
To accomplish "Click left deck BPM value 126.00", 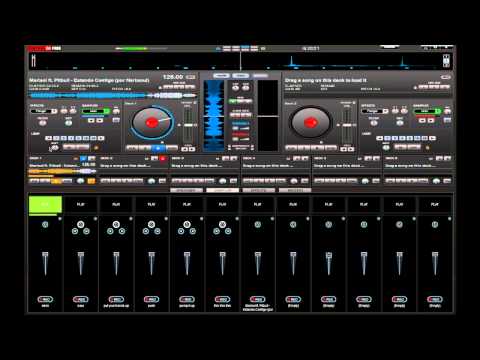I will (x=173, y=77).
